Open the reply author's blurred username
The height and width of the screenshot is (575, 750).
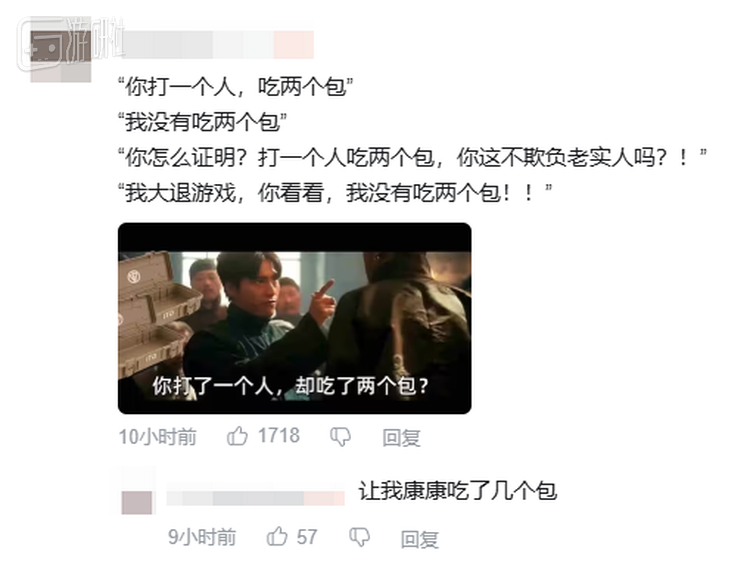[255, 498]
